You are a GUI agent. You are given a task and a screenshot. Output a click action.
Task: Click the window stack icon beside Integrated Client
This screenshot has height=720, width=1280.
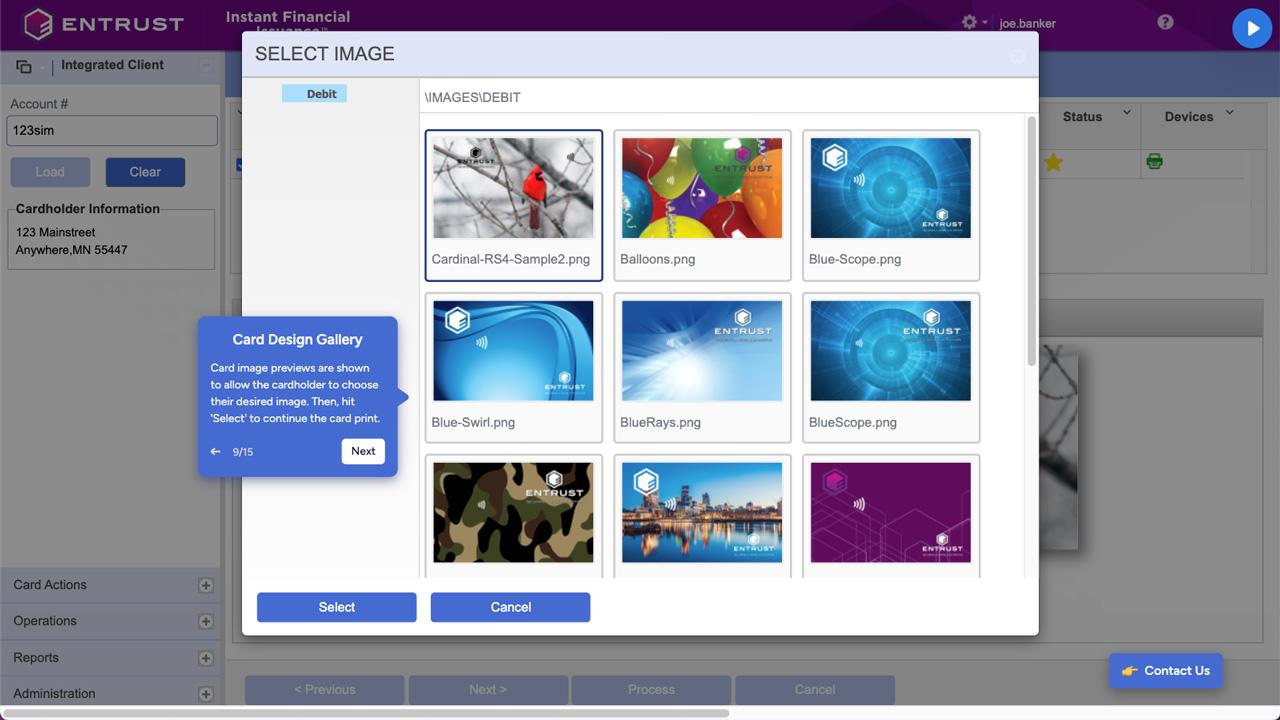point(24,66)
